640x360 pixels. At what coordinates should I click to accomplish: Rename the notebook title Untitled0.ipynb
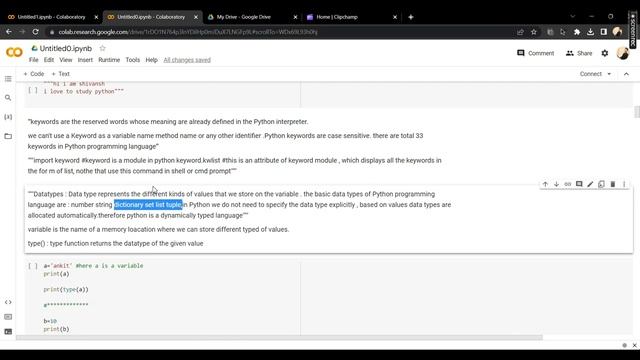[x=66, y=48]
